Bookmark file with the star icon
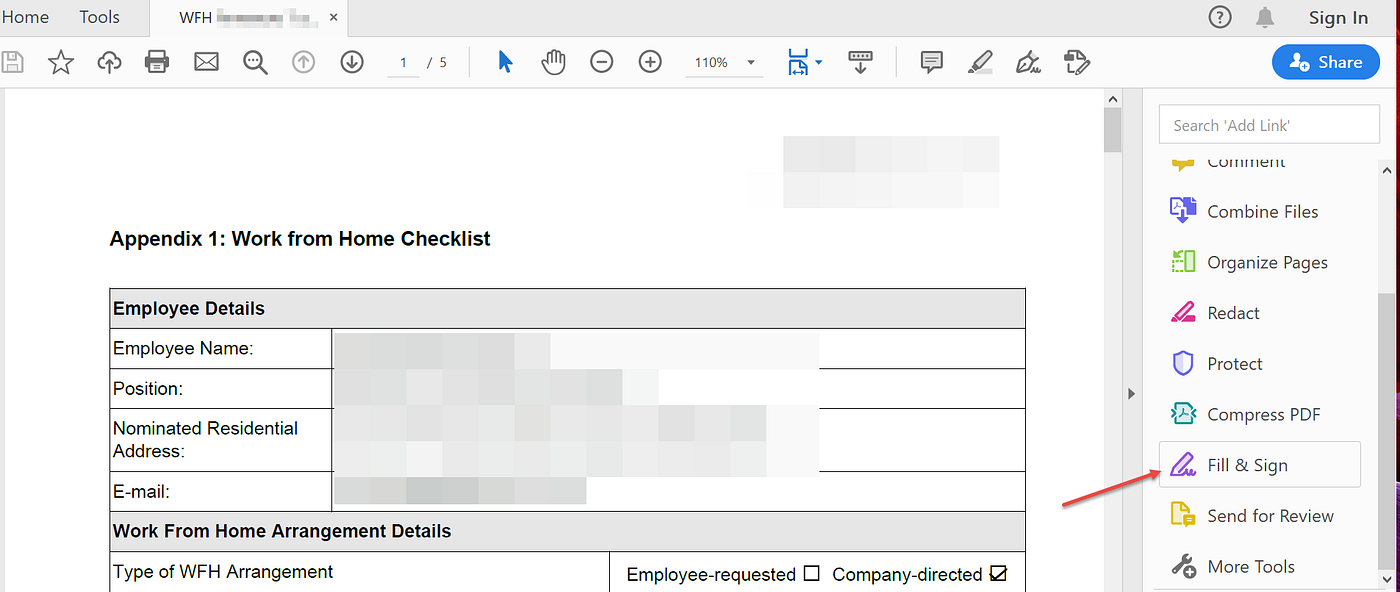The image size is (1400, 592). [x=61, y=62]
